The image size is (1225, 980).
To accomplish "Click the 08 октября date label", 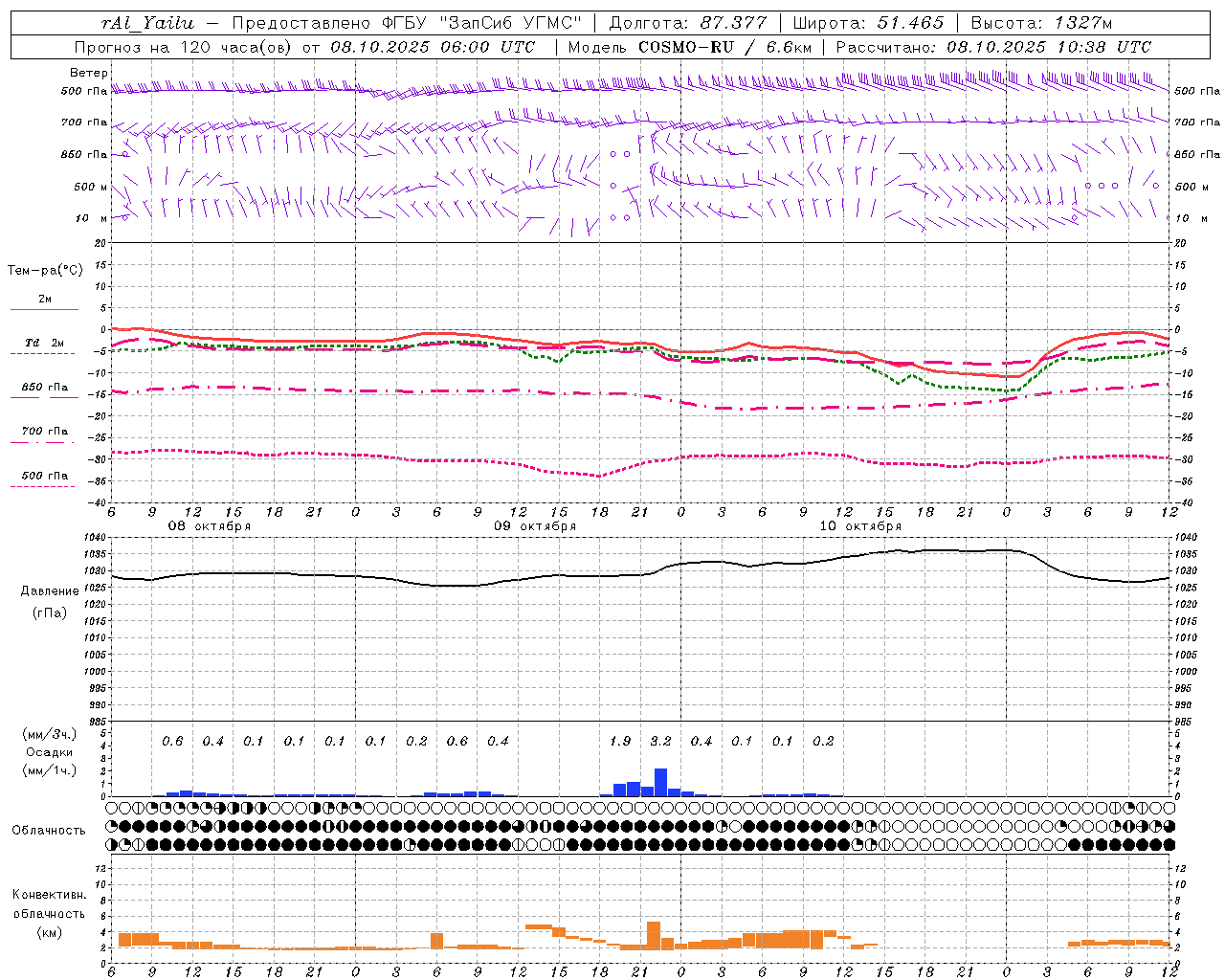I will click(210, 526).
